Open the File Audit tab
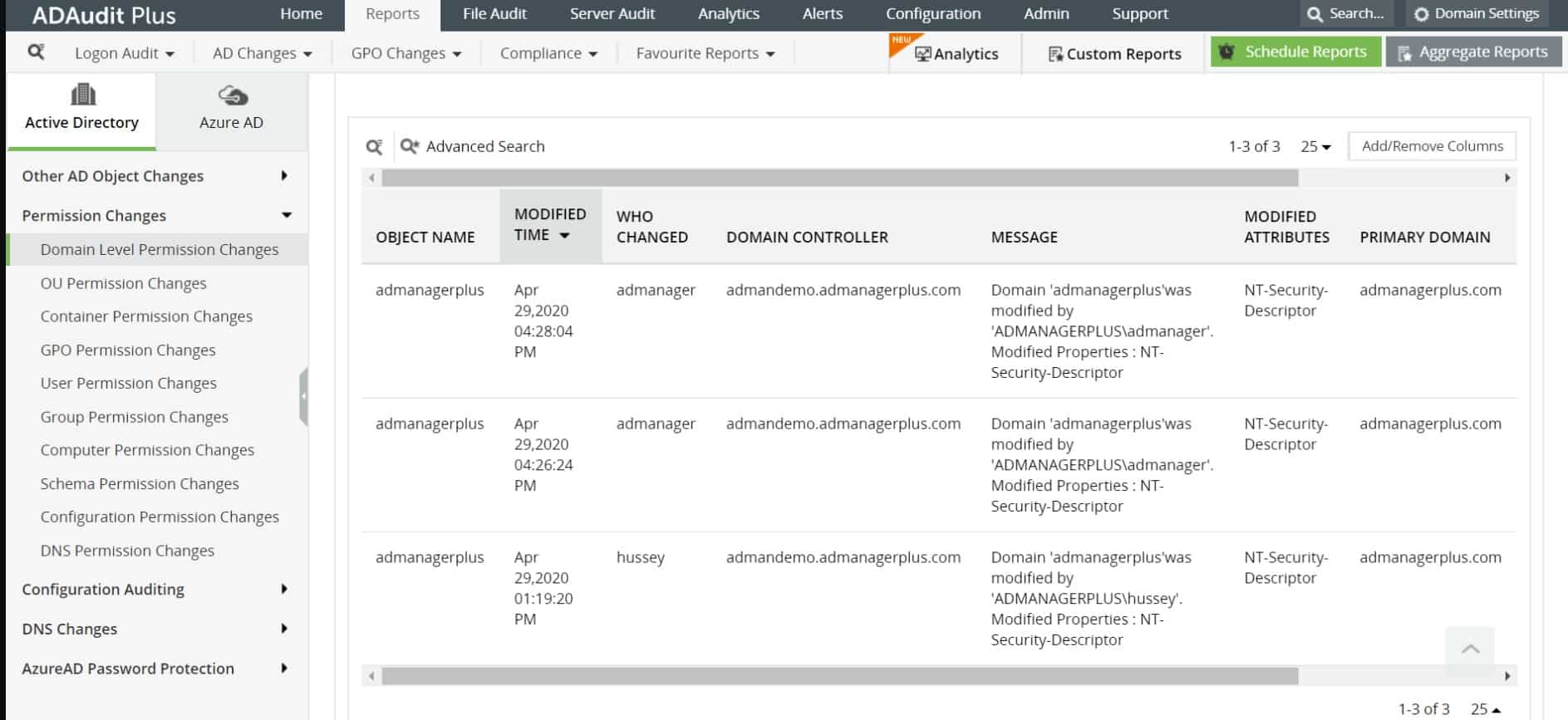 tap(494, 14)
